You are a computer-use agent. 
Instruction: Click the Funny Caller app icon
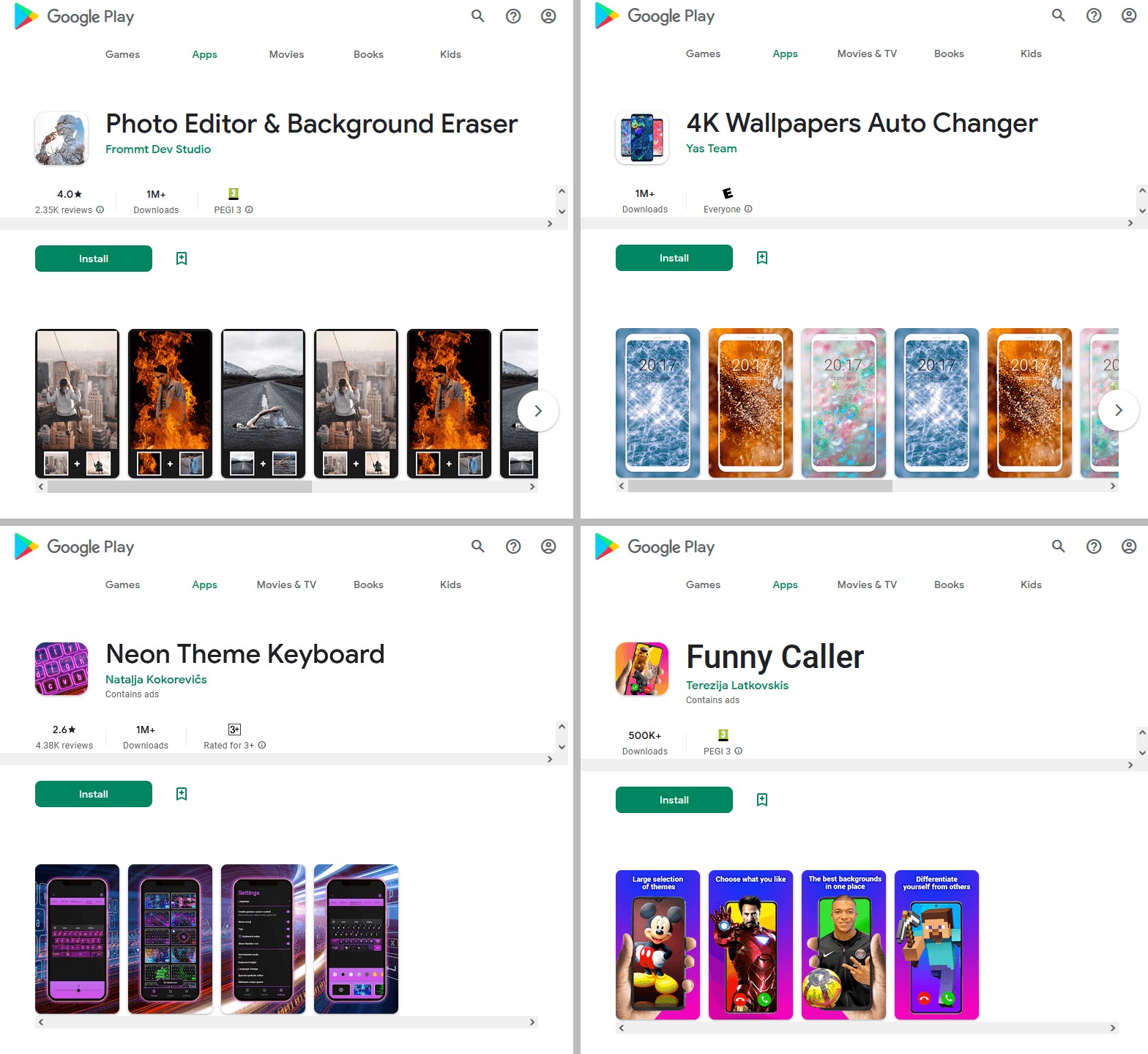(x=642, y=669)
